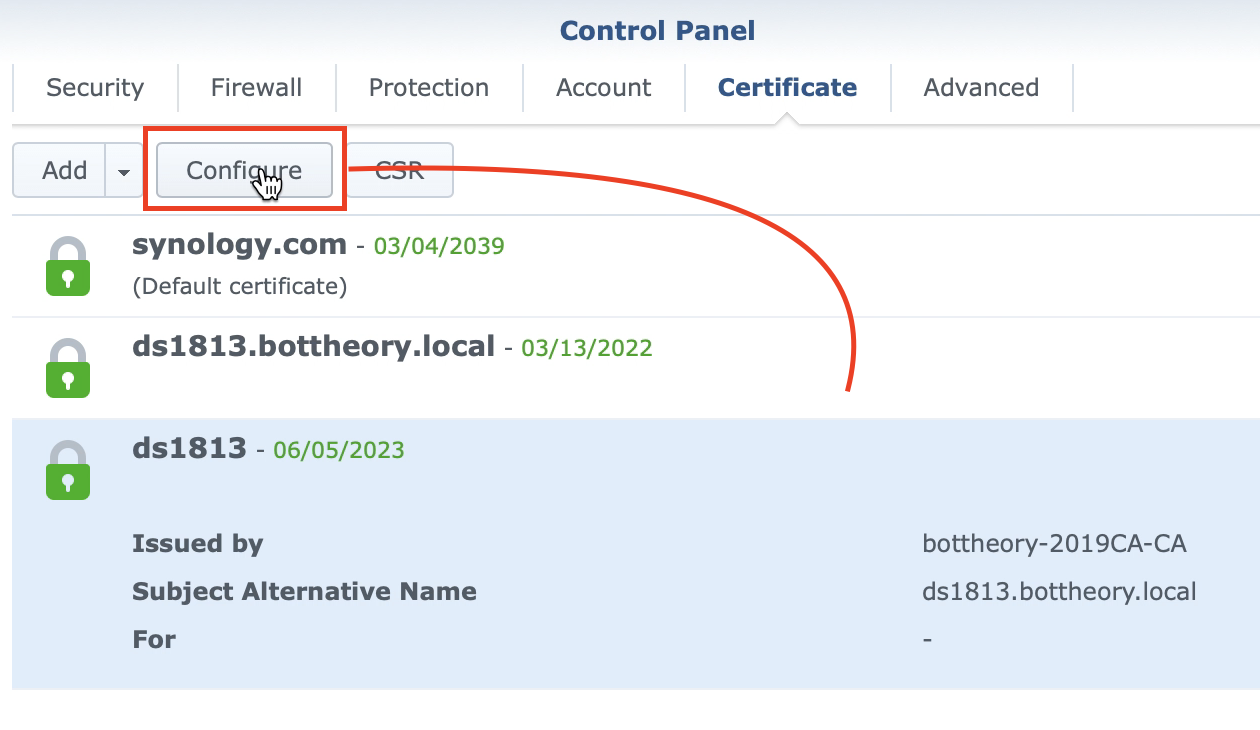Click the Control Panel title
Screen dimensions: 1260x730
click(657, 31)
